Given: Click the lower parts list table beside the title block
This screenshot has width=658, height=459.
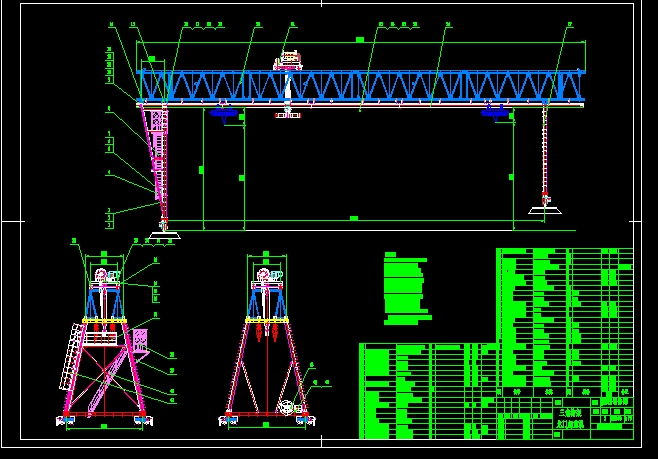Looking at the screenshot, I should coord(428,391).
